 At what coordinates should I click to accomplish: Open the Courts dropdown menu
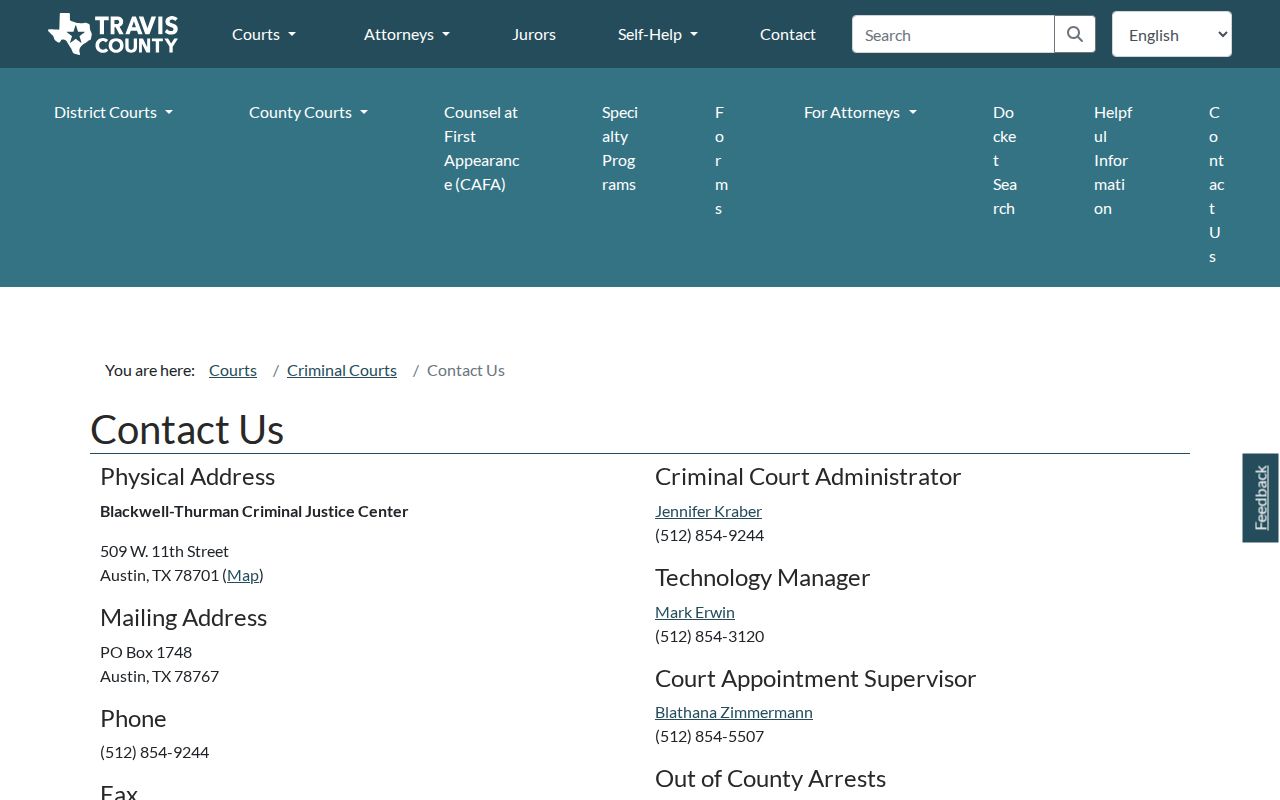[264, 34]
